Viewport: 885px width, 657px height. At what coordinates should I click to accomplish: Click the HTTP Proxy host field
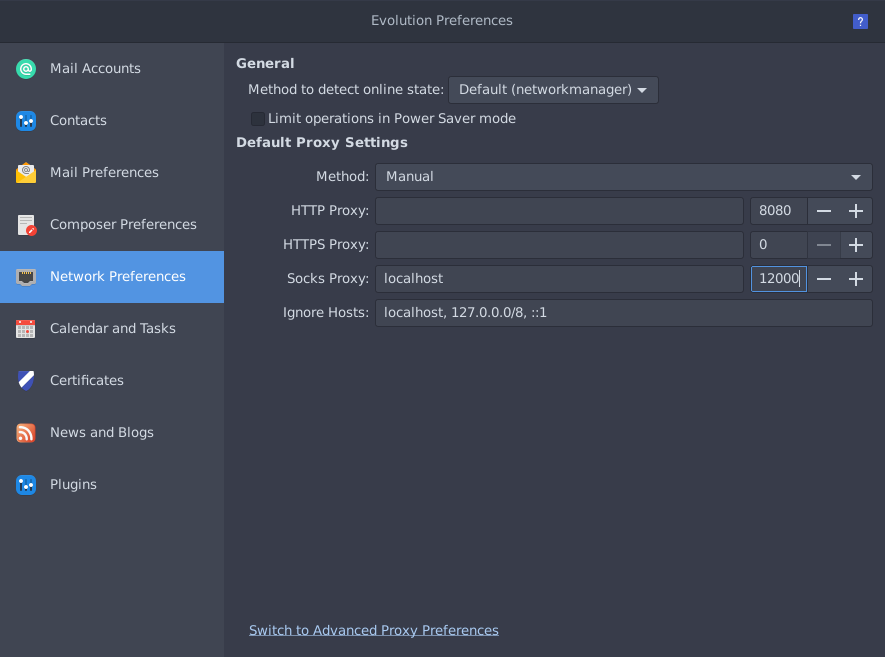click(x=559, y=211)
